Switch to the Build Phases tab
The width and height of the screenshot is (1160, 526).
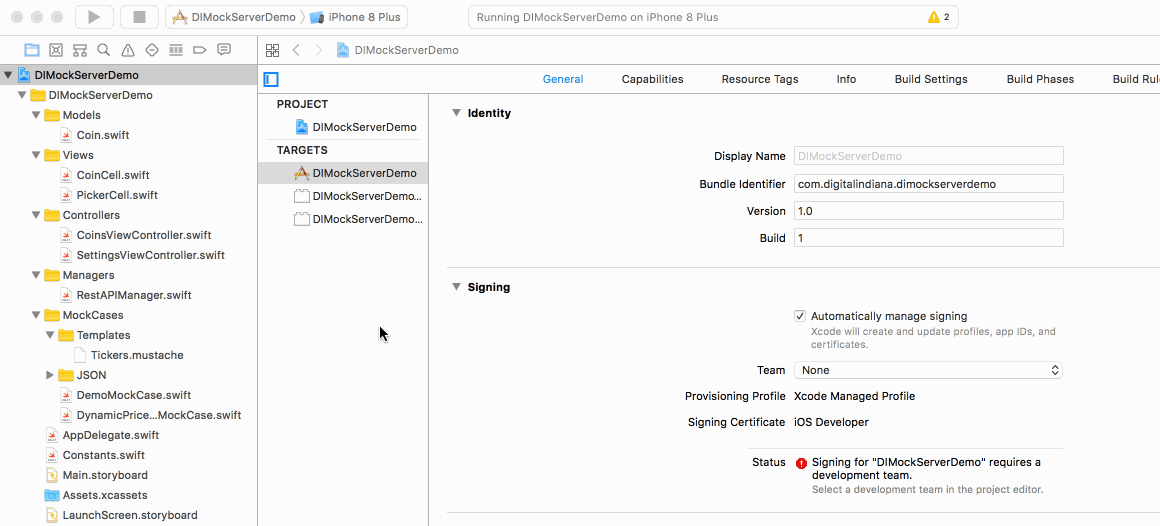tap(1040, 79)
